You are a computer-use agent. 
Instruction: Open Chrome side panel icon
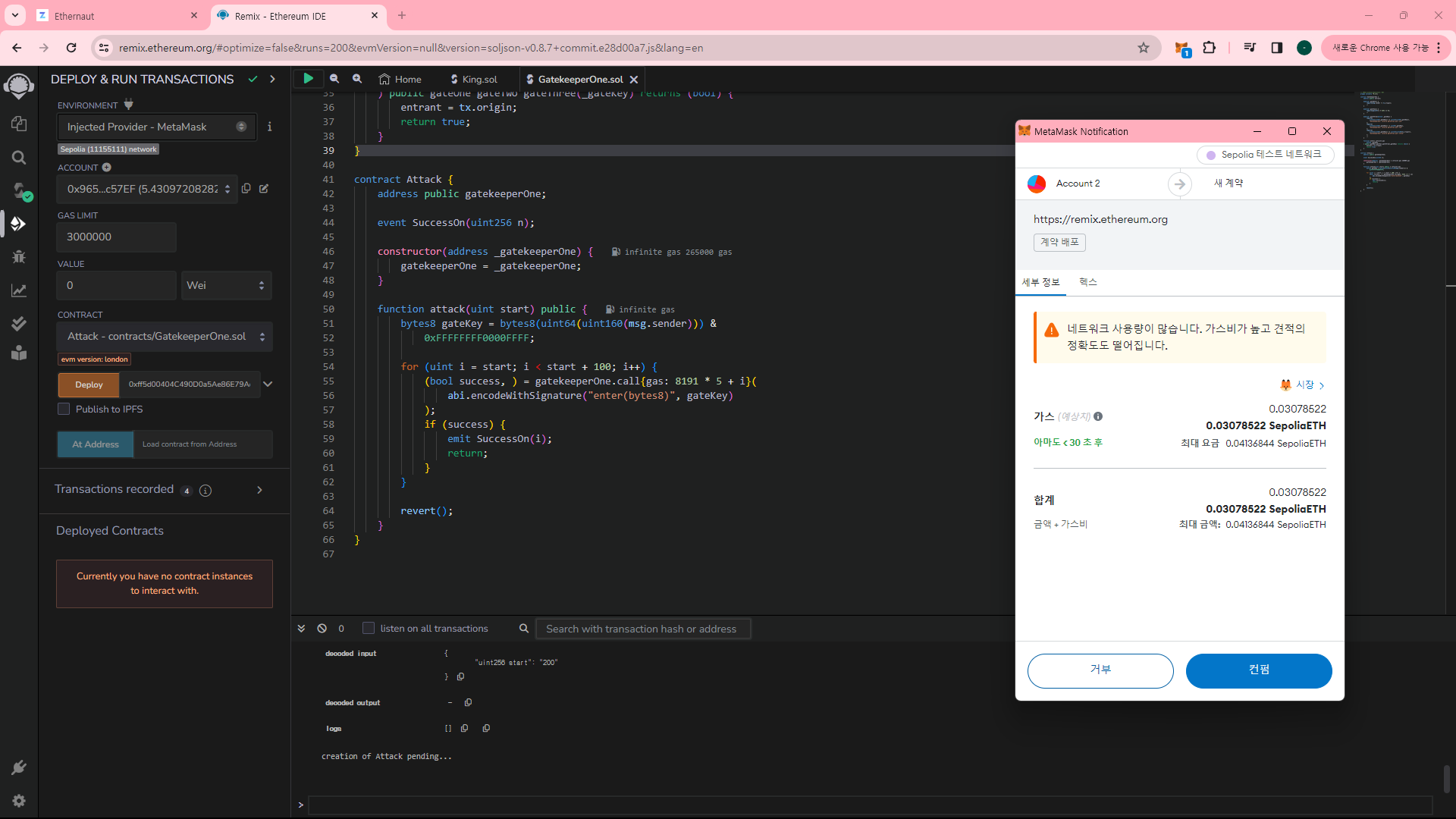click(x=1277, y=48)
